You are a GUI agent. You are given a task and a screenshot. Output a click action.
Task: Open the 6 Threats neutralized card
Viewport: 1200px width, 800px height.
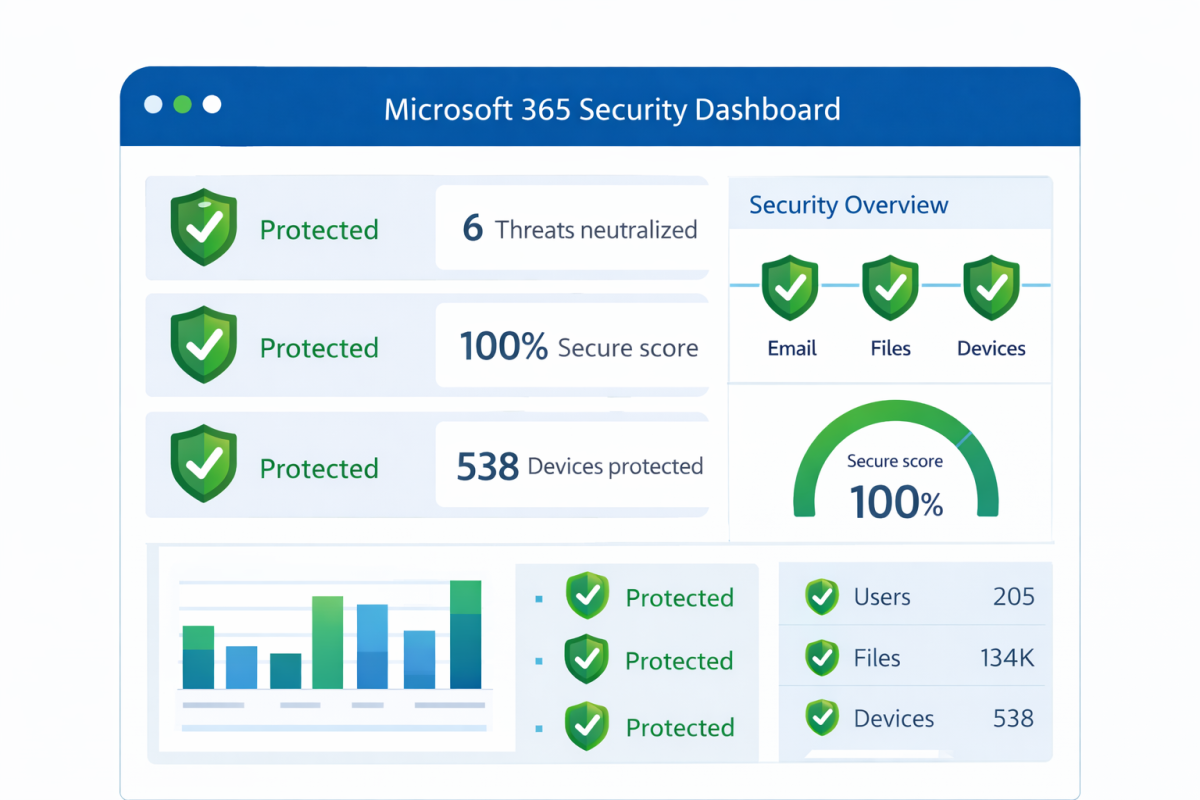(x=573, y=229)
